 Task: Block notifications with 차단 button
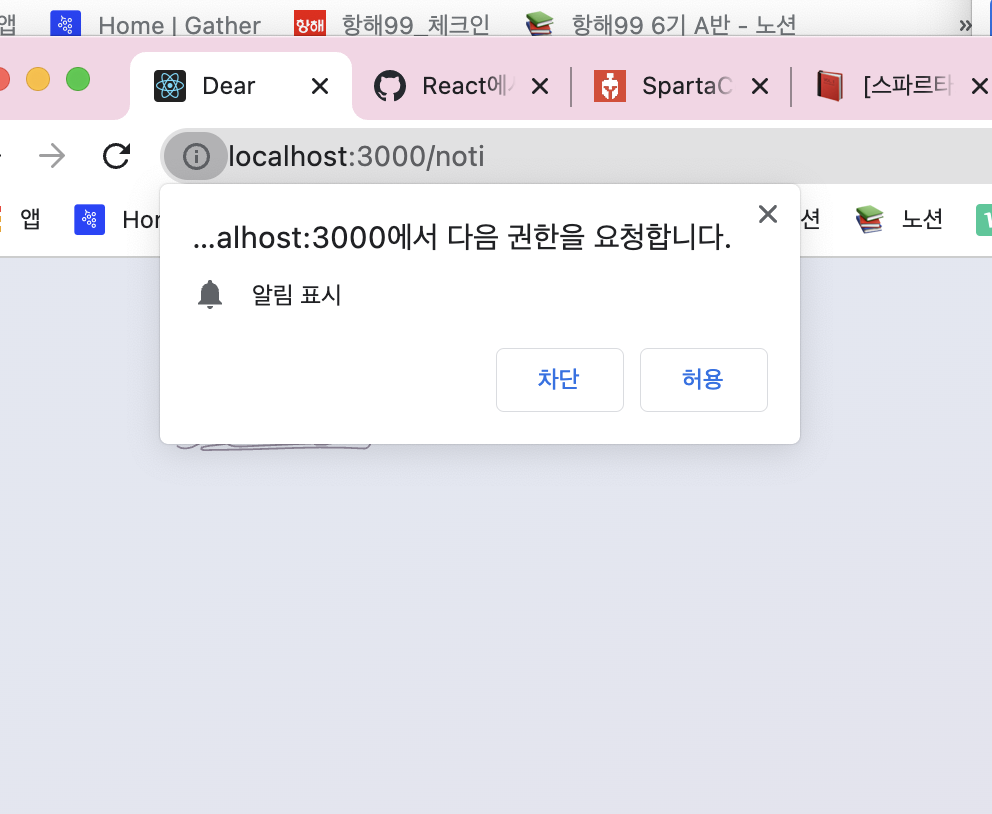pyautogui.click(x=559, y=379)
